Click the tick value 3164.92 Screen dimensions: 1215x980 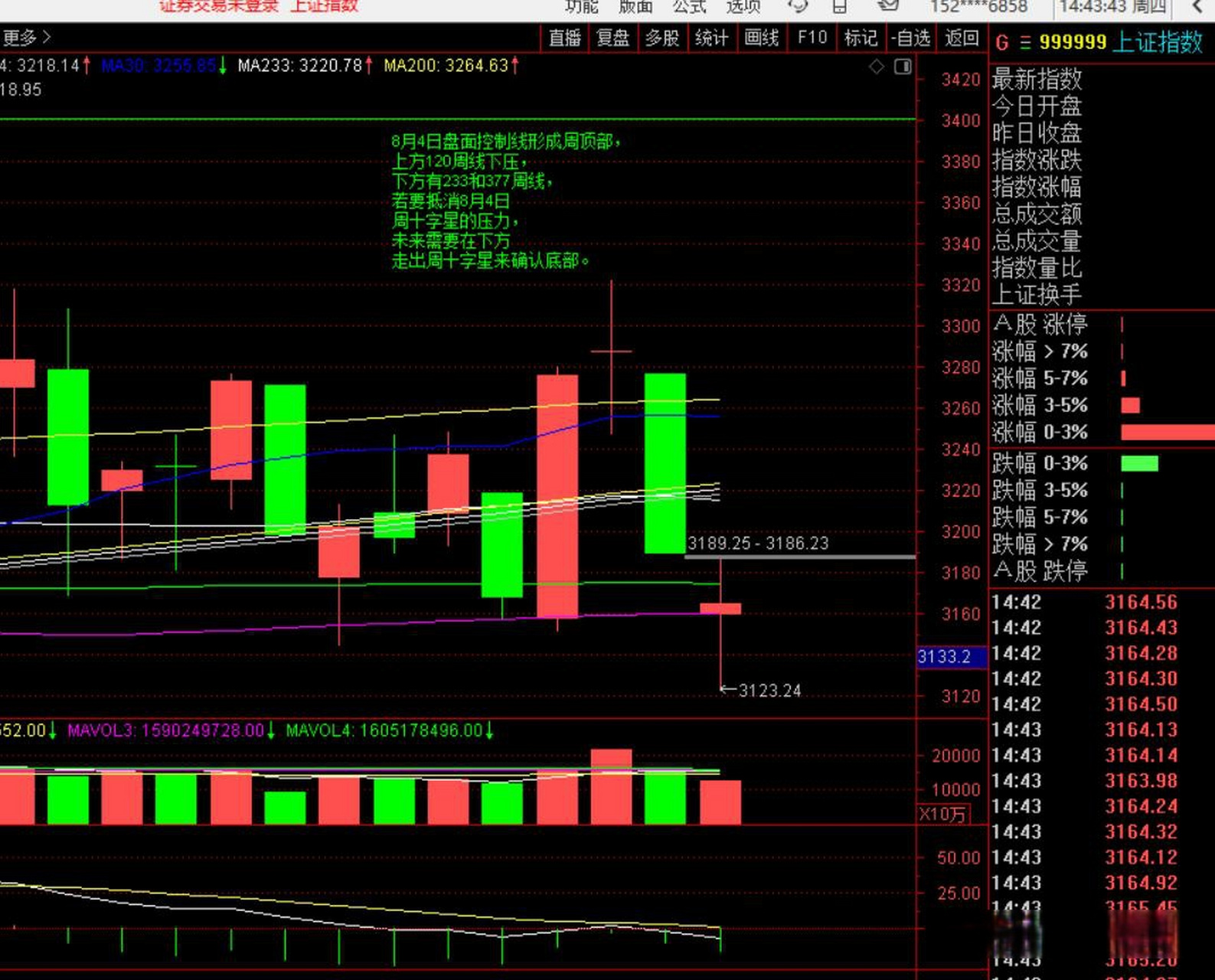coord(1141,883)
